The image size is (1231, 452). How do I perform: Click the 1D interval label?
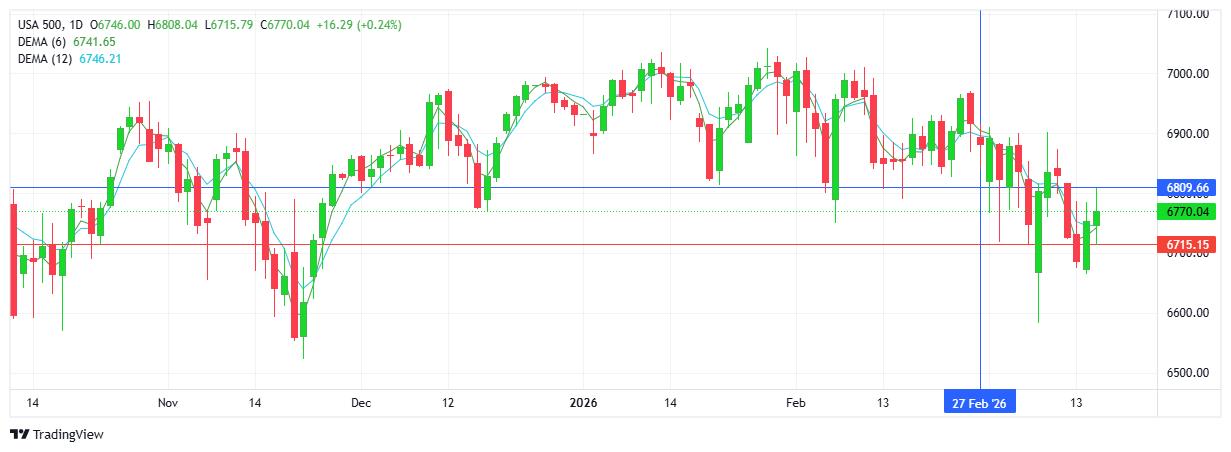coord(75,24)
